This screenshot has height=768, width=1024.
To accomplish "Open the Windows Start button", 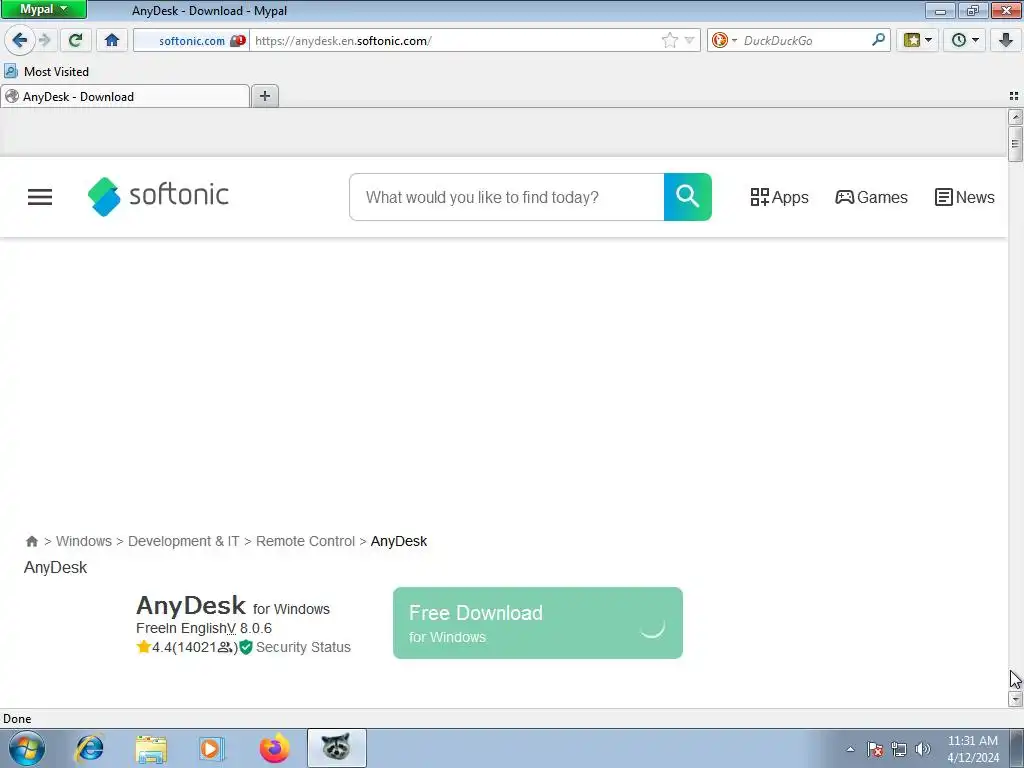I will [27, 748].
